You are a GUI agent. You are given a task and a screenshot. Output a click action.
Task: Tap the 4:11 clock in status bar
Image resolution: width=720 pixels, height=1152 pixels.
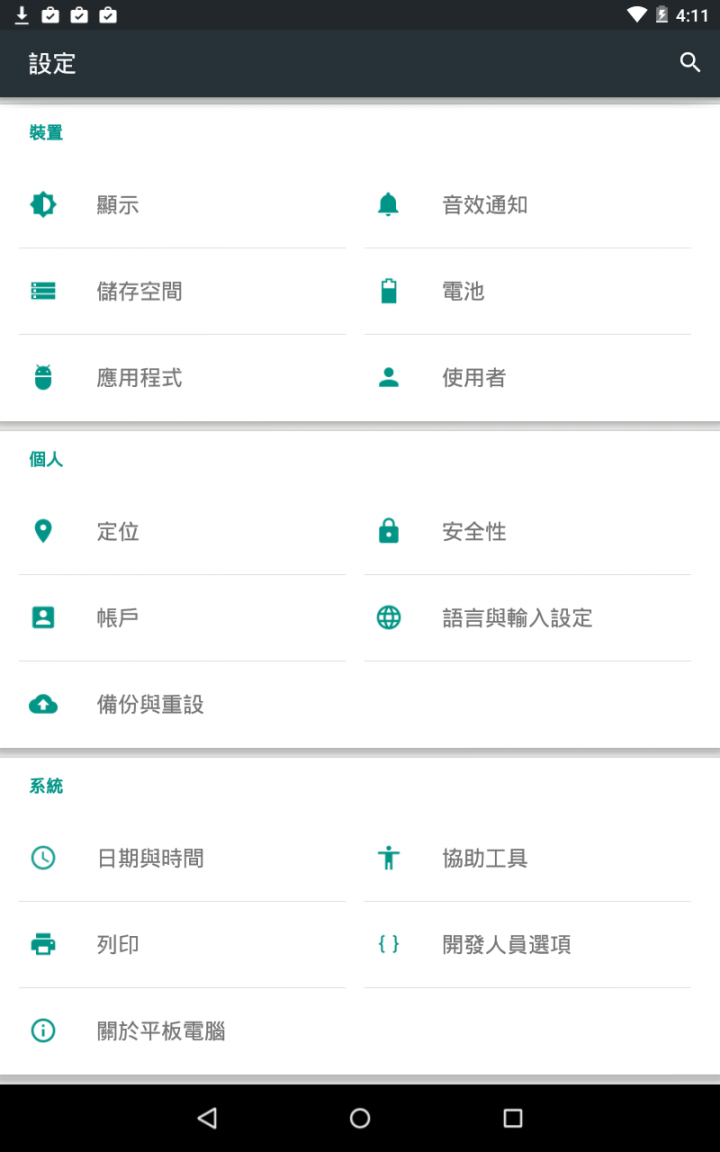[x=692, y=15]
